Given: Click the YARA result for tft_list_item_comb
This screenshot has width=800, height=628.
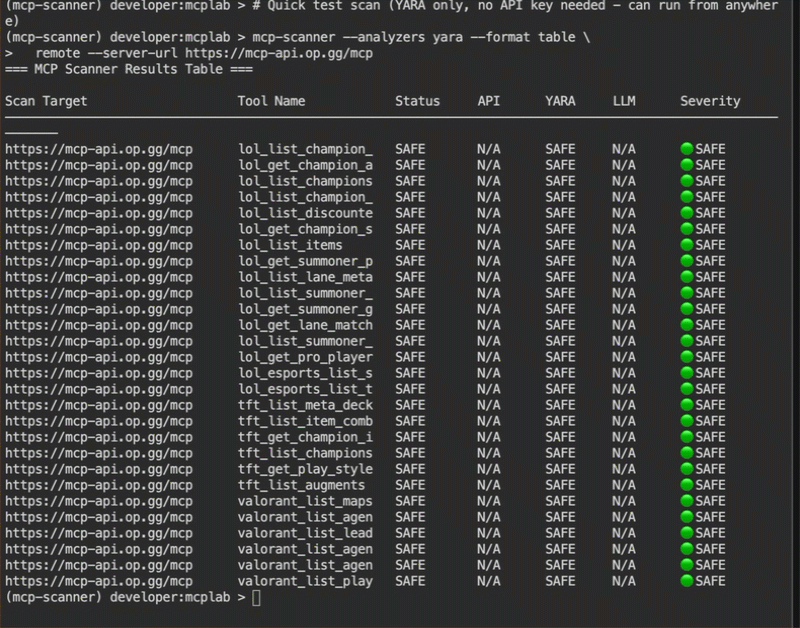Looking at the screenshot, I should pyautogui.click(x=560, y=421).
